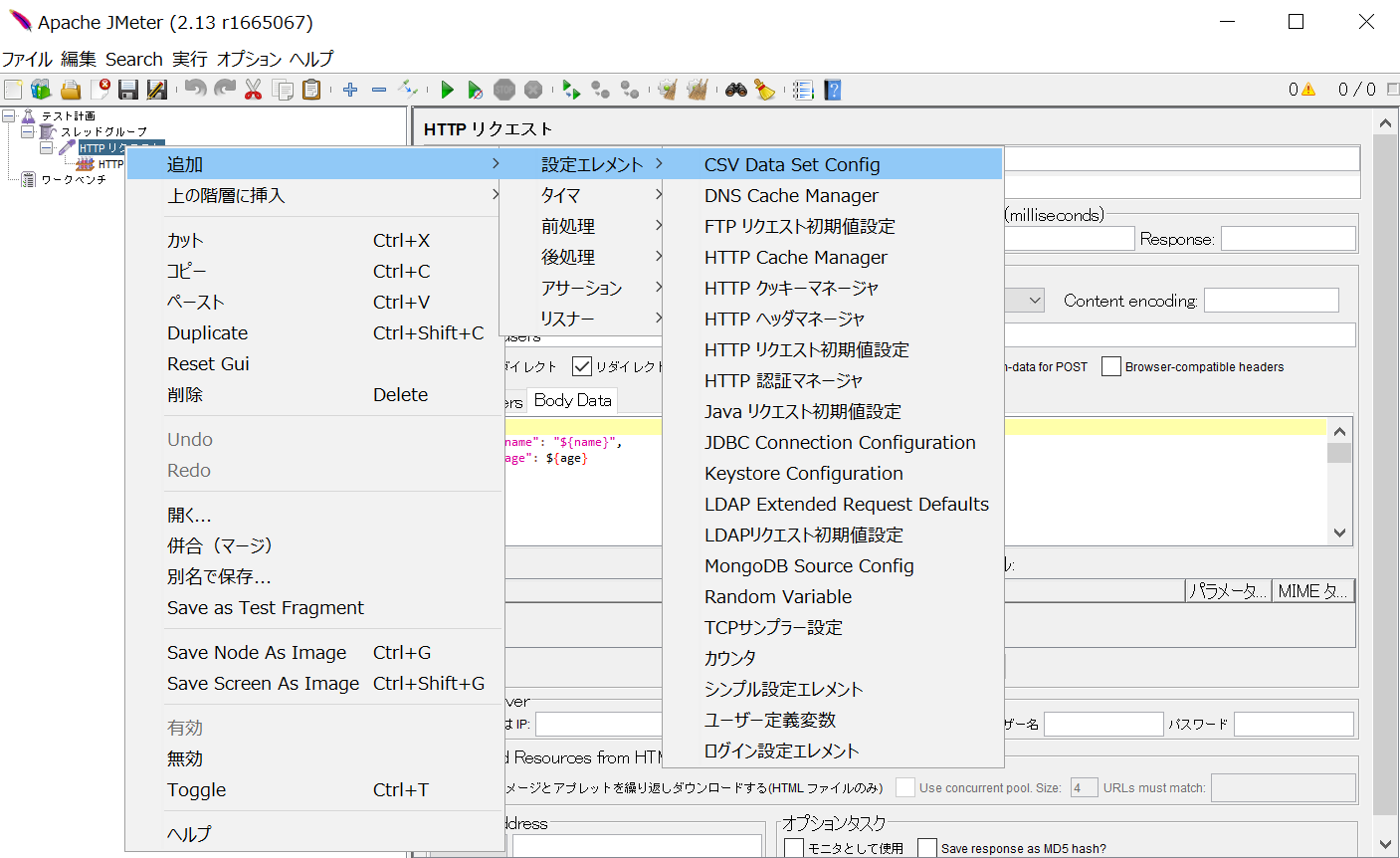
Task: Collapse the テスト計画 tree node
Action: 9,116
